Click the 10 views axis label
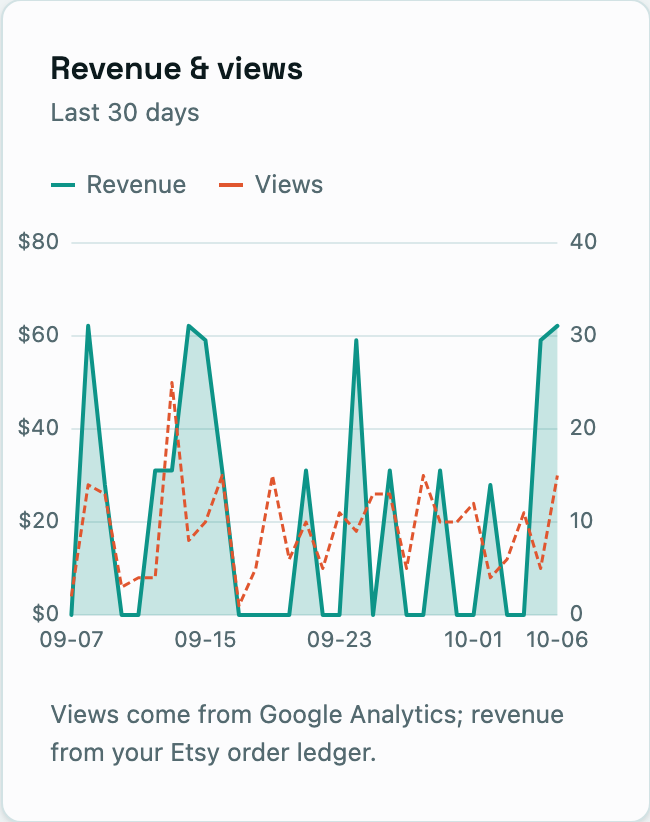The image size is (650, 822). click(x=582, y=521)
